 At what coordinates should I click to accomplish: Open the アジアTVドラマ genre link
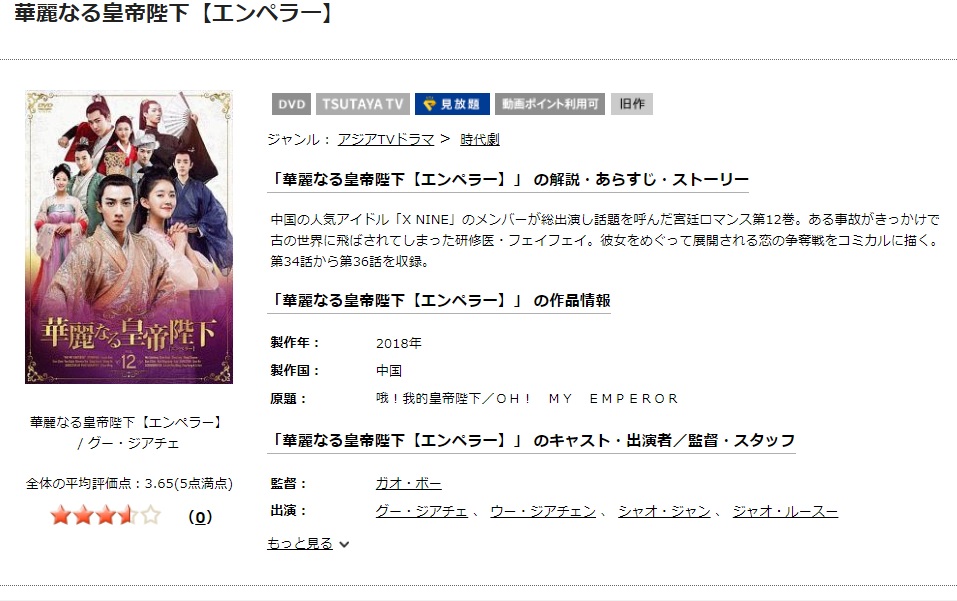pyautogui.click(x=386, y=140)
